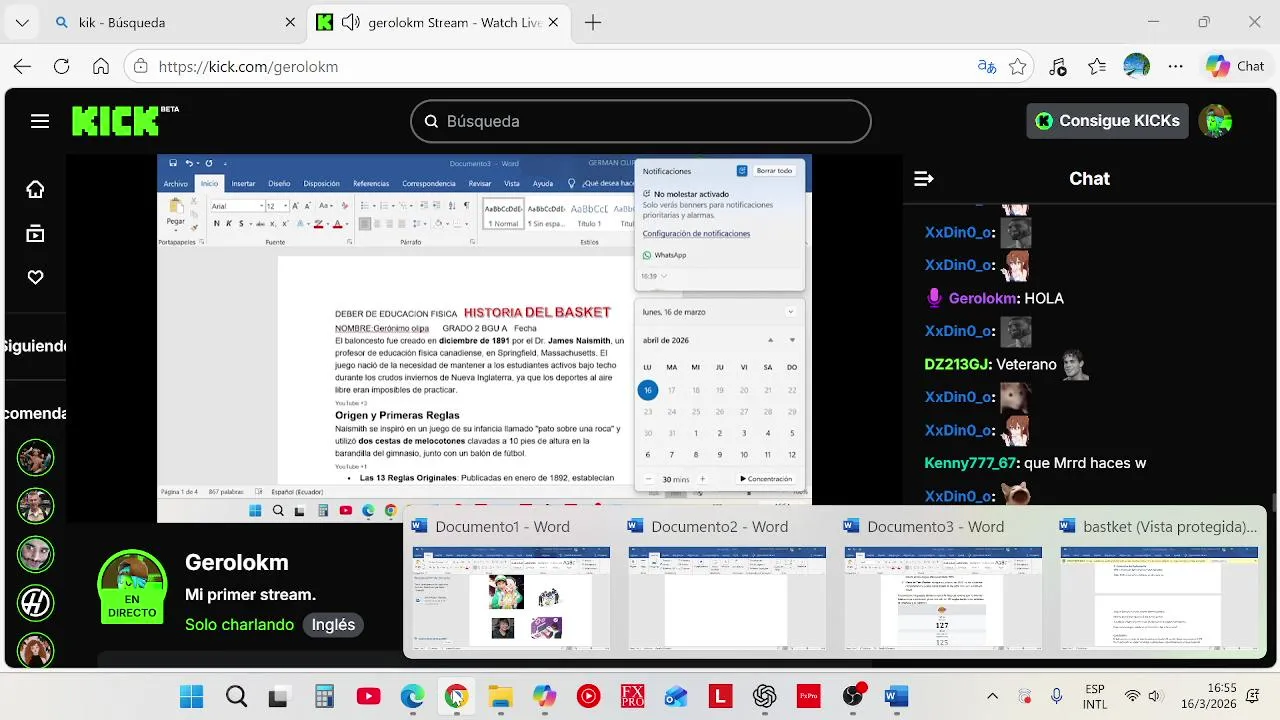The height and width of the screenshot is (720, 1280).
Task: Open the Edge media control icon
Action: tap(1058, 66)
